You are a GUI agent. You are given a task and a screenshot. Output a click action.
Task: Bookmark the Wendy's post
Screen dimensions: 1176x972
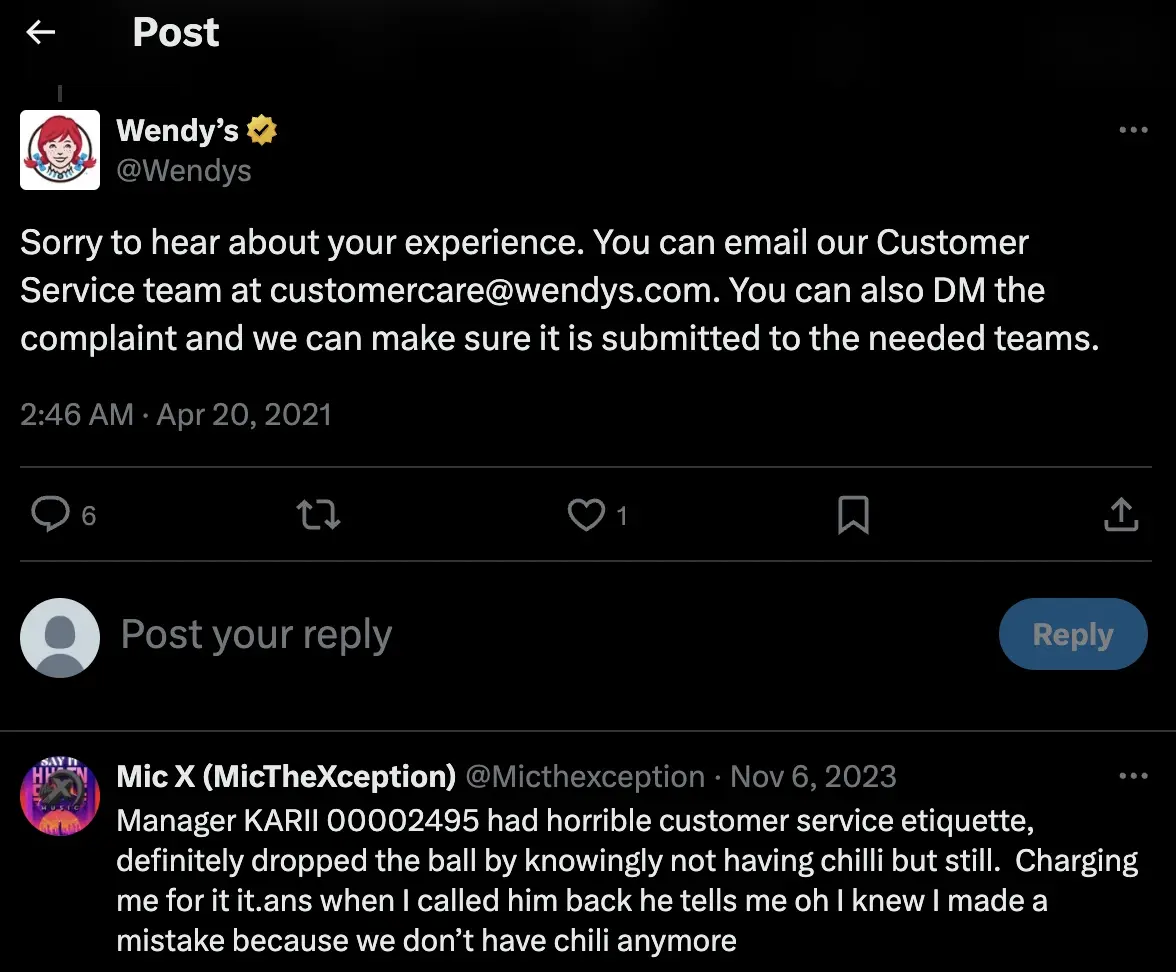(852, 515)
